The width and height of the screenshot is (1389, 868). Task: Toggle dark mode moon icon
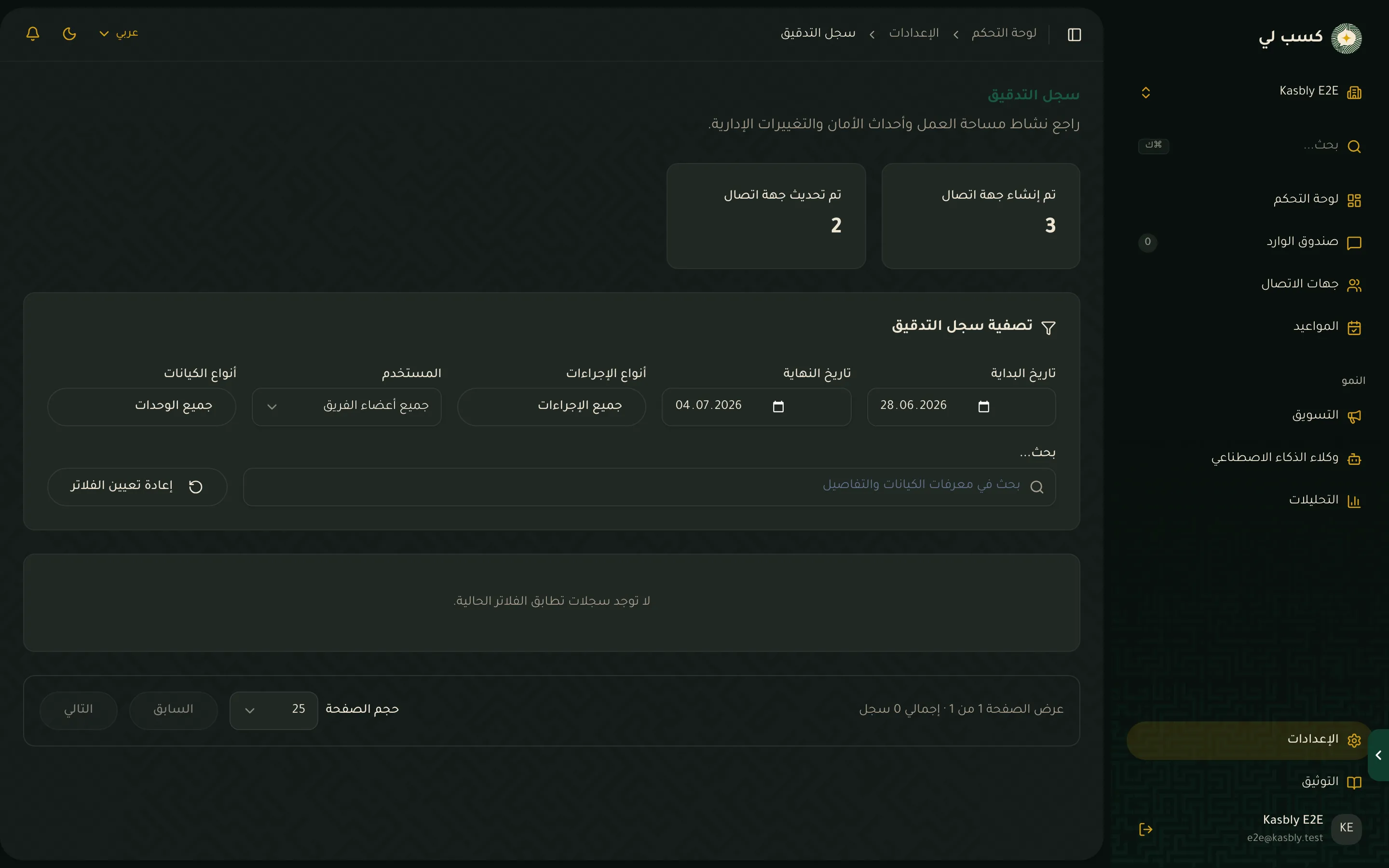click(69, 33)
